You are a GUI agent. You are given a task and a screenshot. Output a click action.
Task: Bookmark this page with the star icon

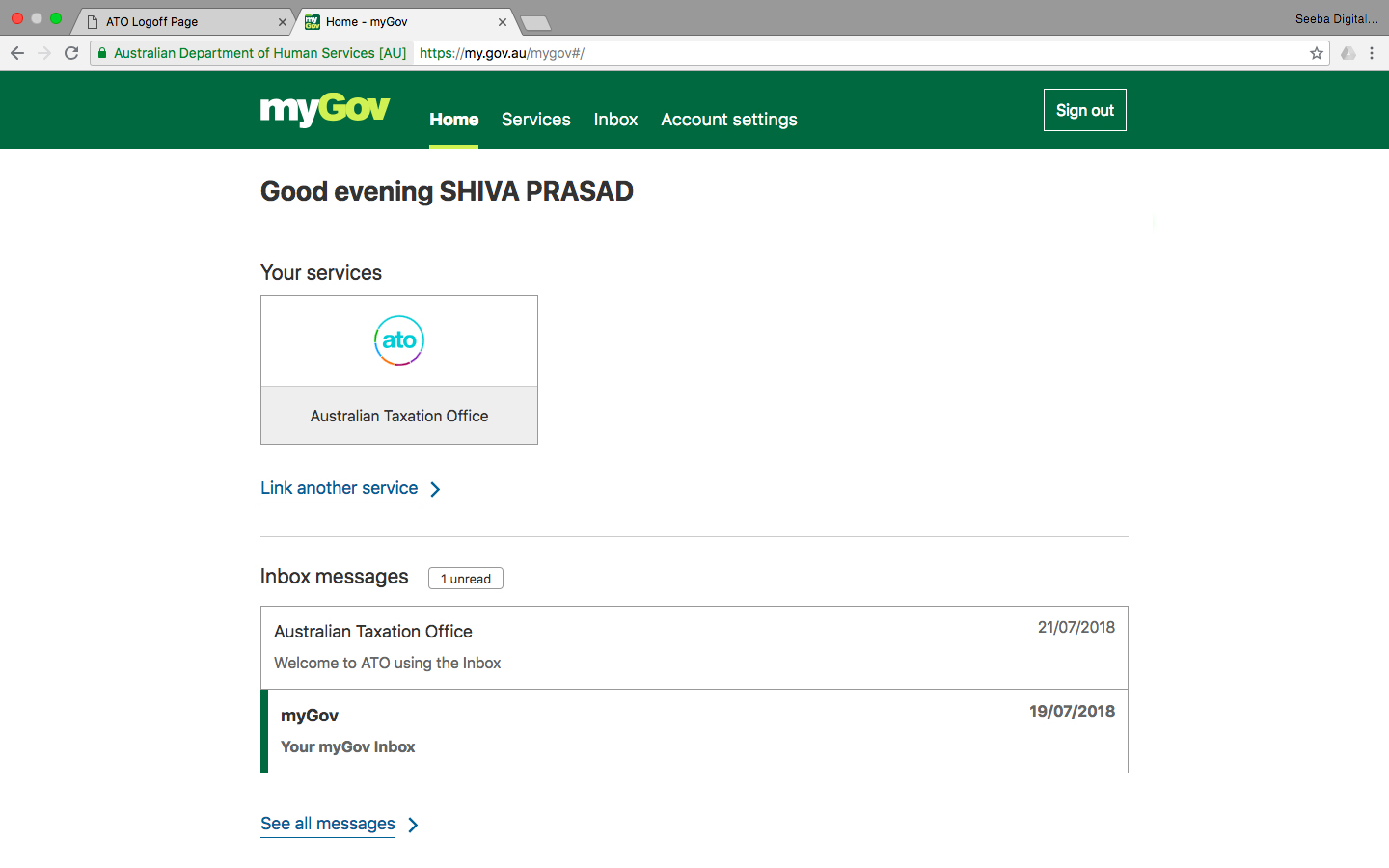tap(1317, 53)
